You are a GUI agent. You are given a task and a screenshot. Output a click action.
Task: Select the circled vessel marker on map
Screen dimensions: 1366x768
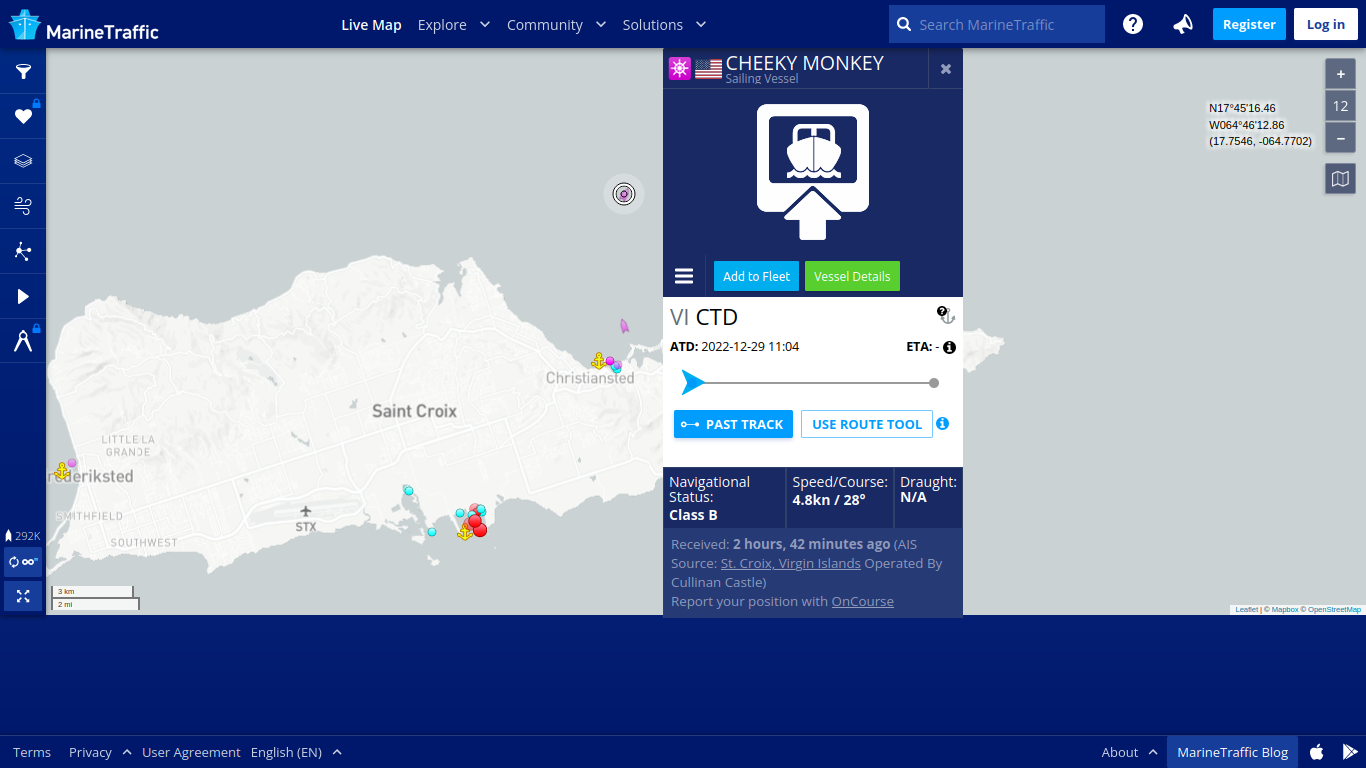624,194
